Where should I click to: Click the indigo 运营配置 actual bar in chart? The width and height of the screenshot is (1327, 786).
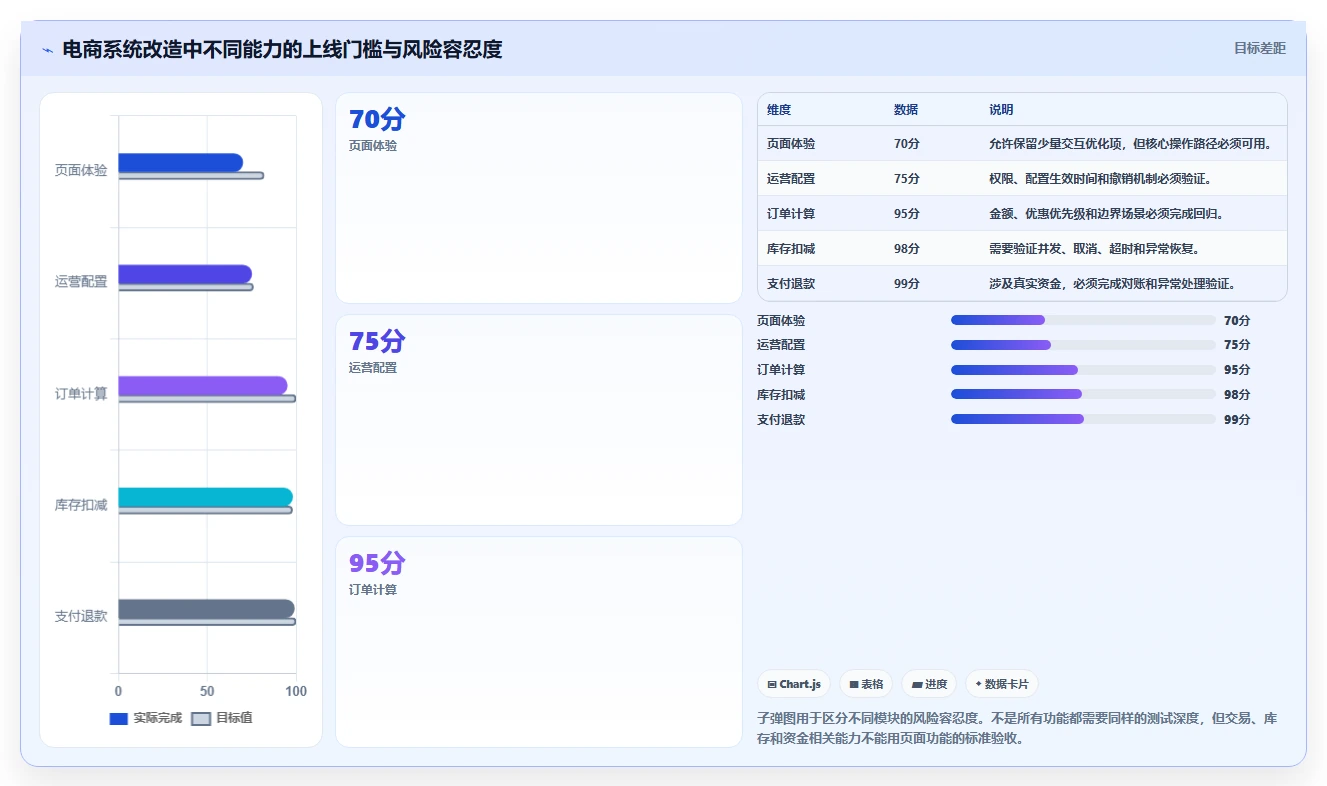point(185,274)
